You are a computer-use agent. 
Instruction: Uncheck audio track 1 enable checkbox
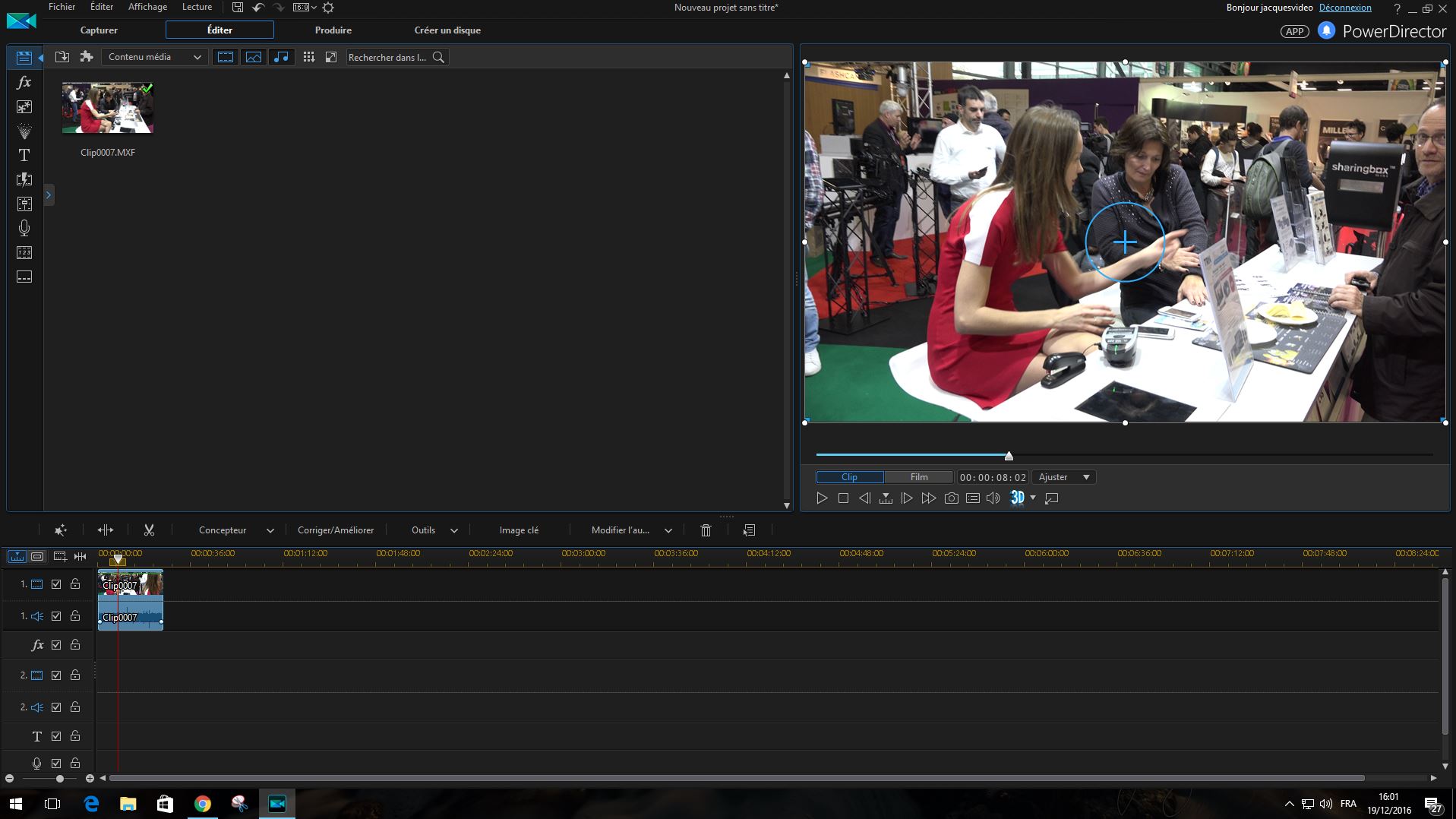pyautogui.click(x=56, y=616)
